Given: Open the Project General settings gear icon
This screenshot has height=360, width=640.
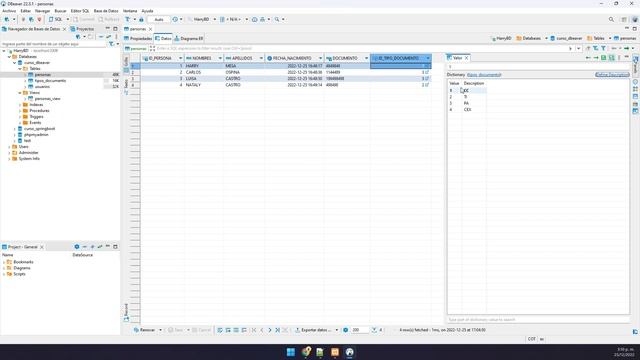Looking at the screenshot, I should (x=77, y=247).
